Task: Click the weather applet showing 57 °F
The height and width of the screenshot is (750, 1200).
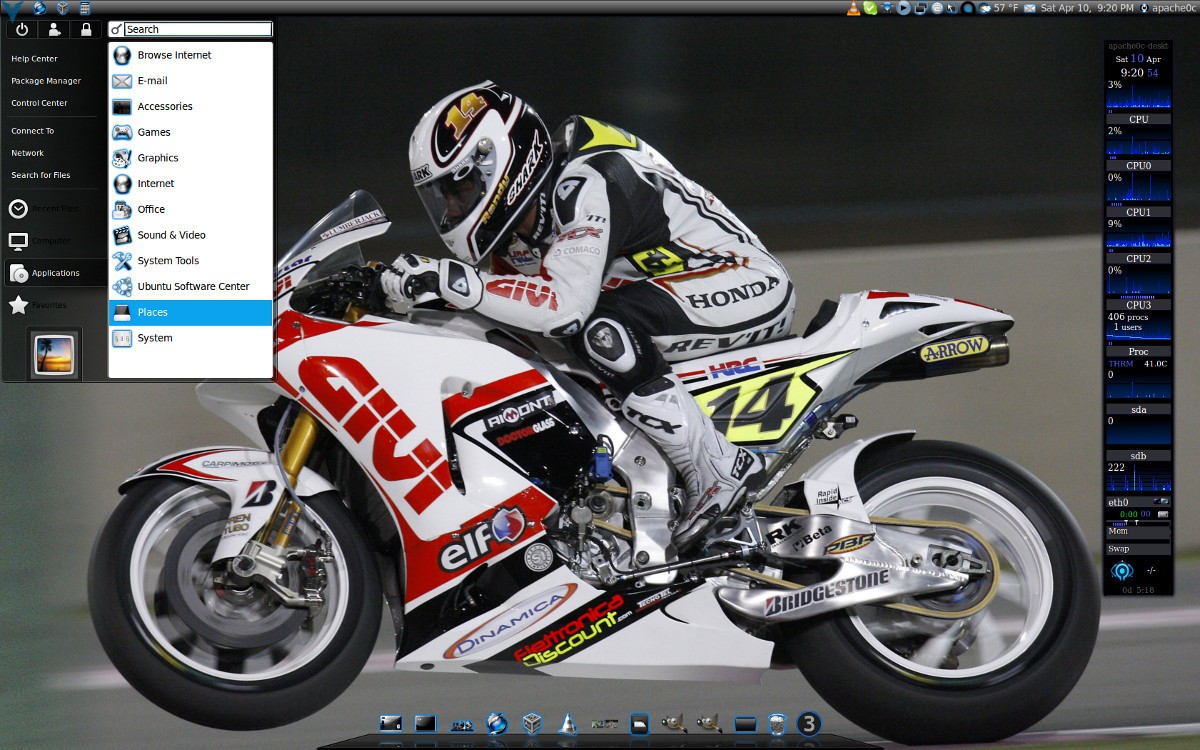Action: (x=998, y=8)
